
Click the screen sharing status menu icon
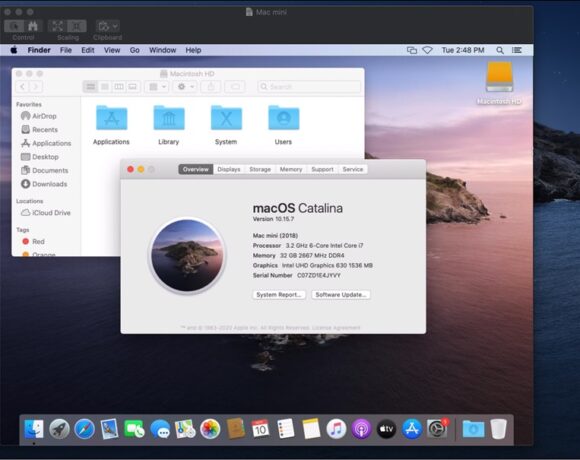pyautogui.click(x=412, y=50)
